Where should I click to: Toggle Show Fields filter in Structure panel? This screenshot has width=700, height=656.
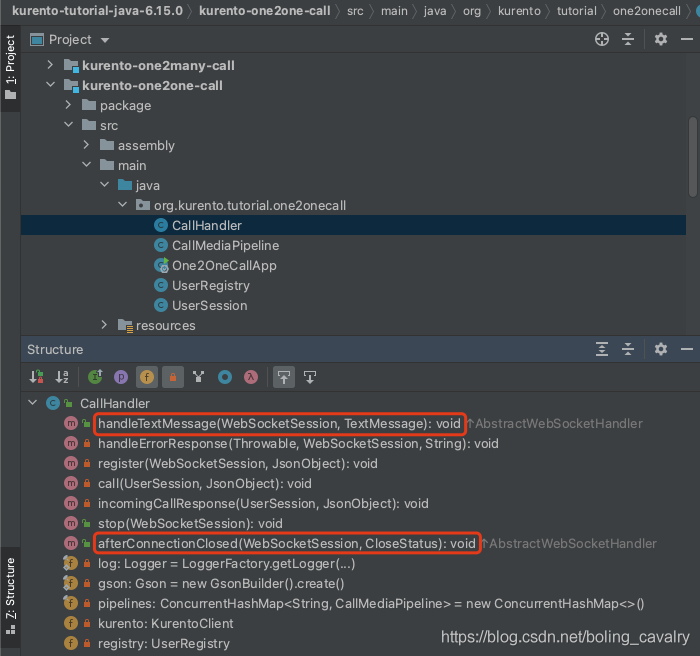[x=146, y=377]
